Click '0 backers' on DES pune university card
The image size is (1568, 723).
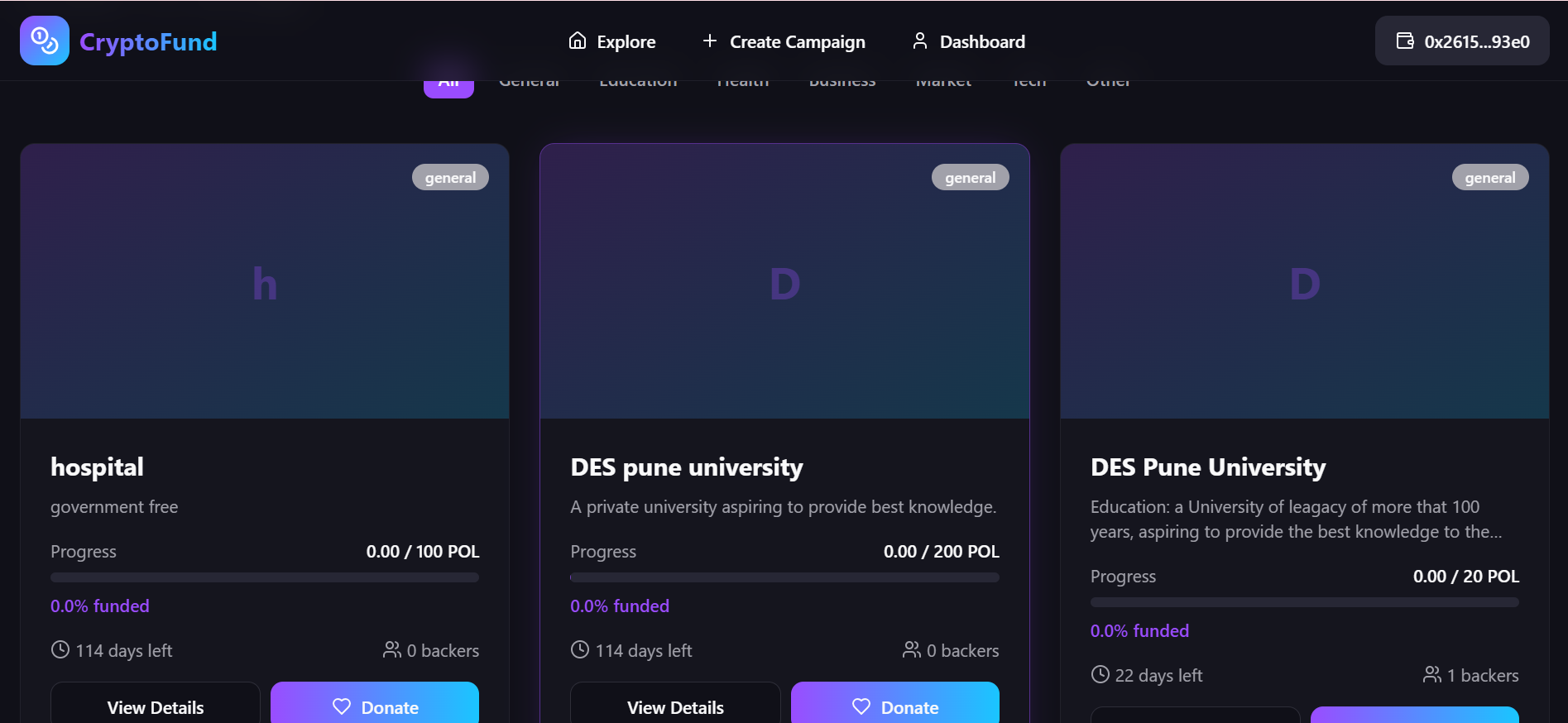(x=963, y=650)
